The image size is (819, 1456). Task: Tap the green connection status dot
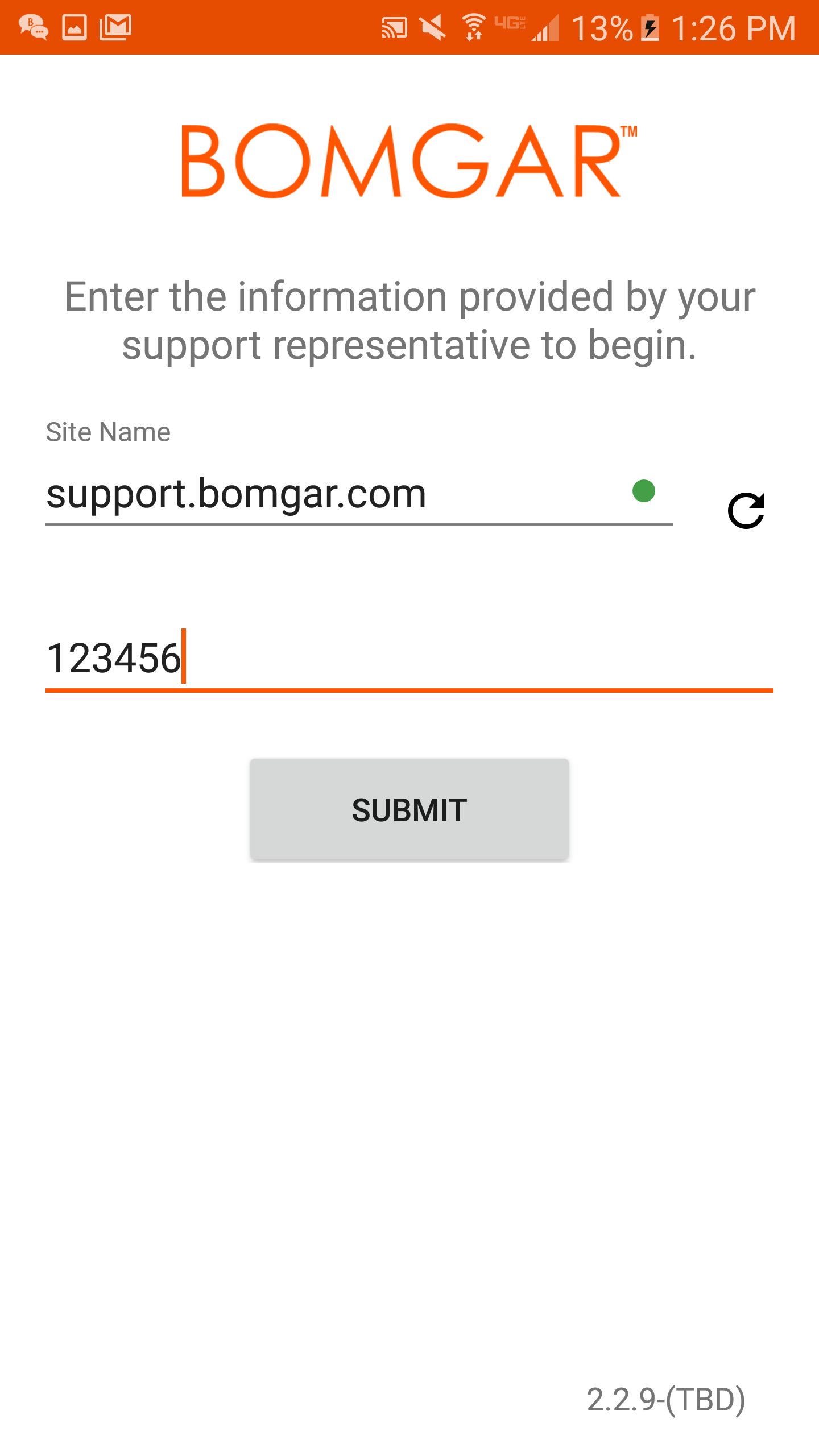(x=644, y=491)
